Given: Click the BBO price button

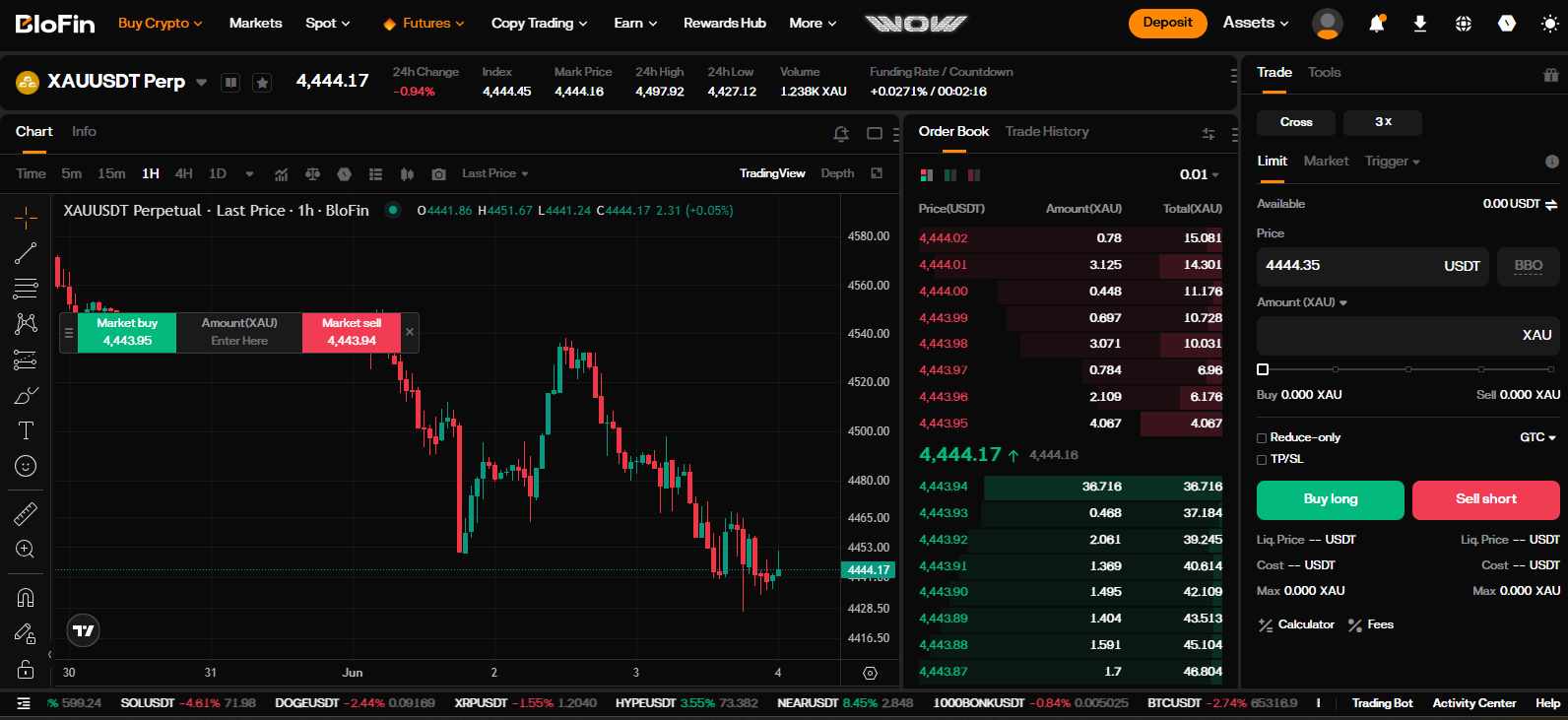Looking at the screenshot, I should point(1528,266).
